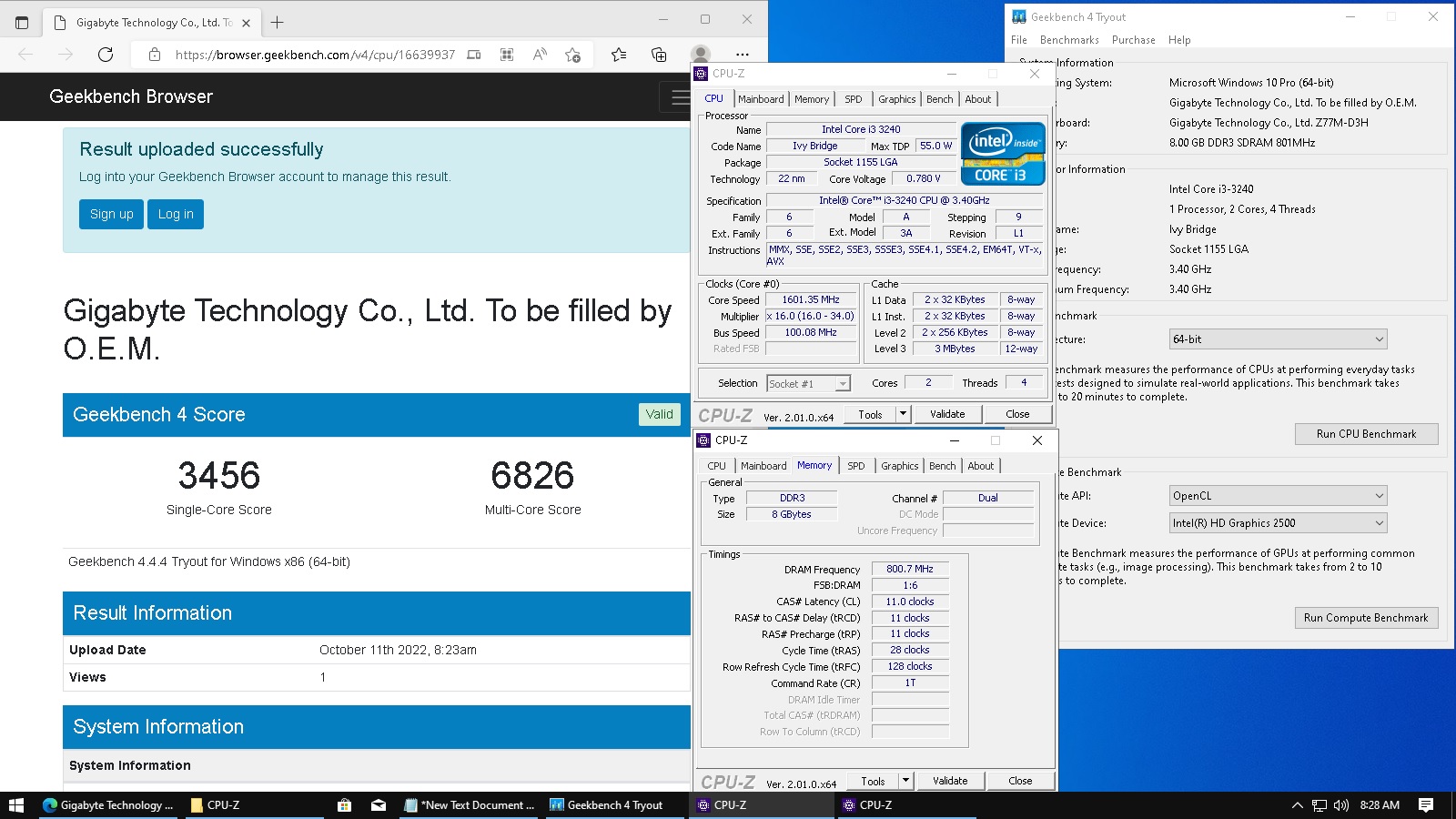Open notification center icon
This screenshot has width=1456, height=819.
tap(1426, 805)
